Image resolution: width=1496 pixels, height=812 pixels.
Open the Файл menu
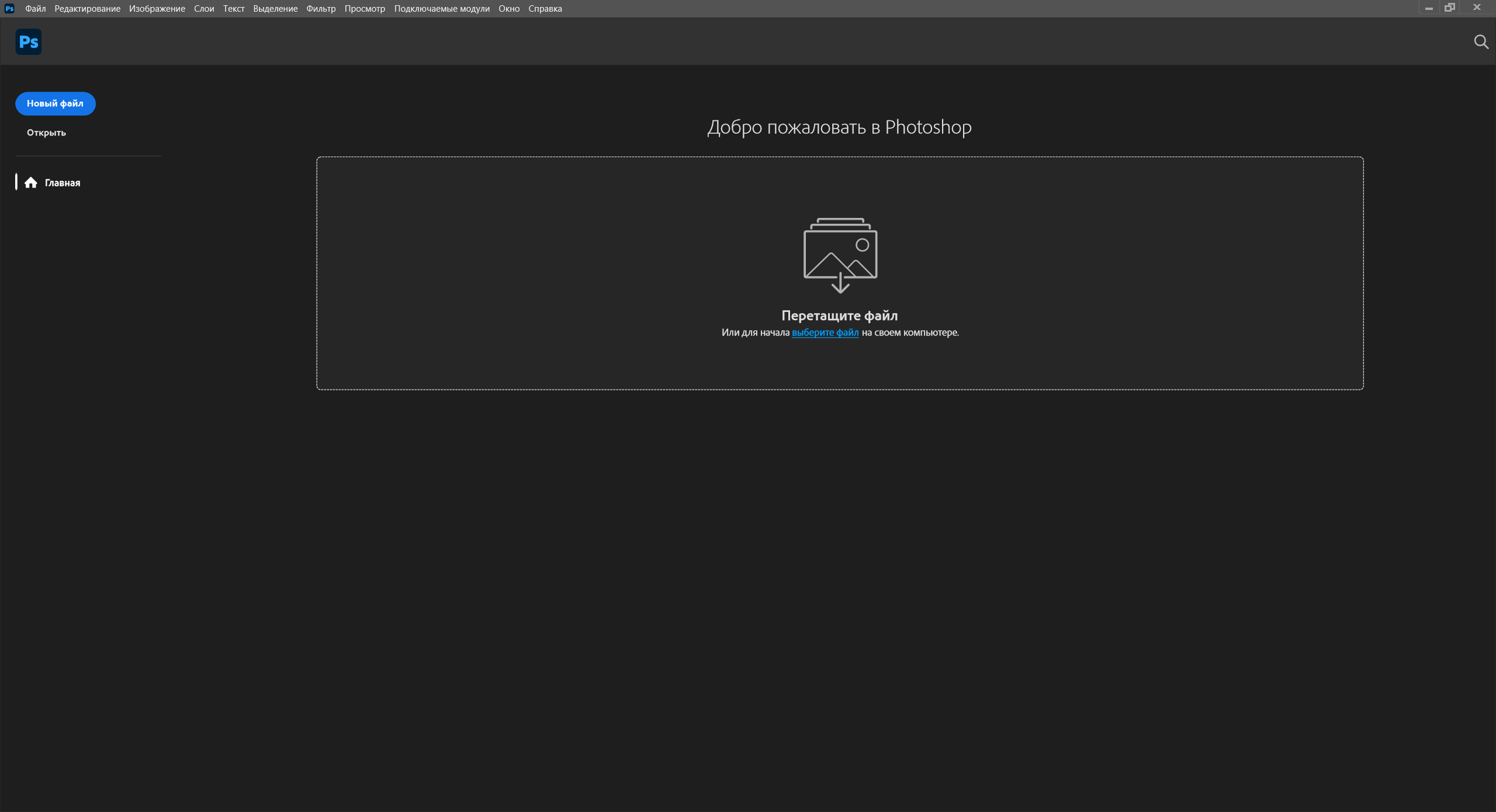[35, 9]
